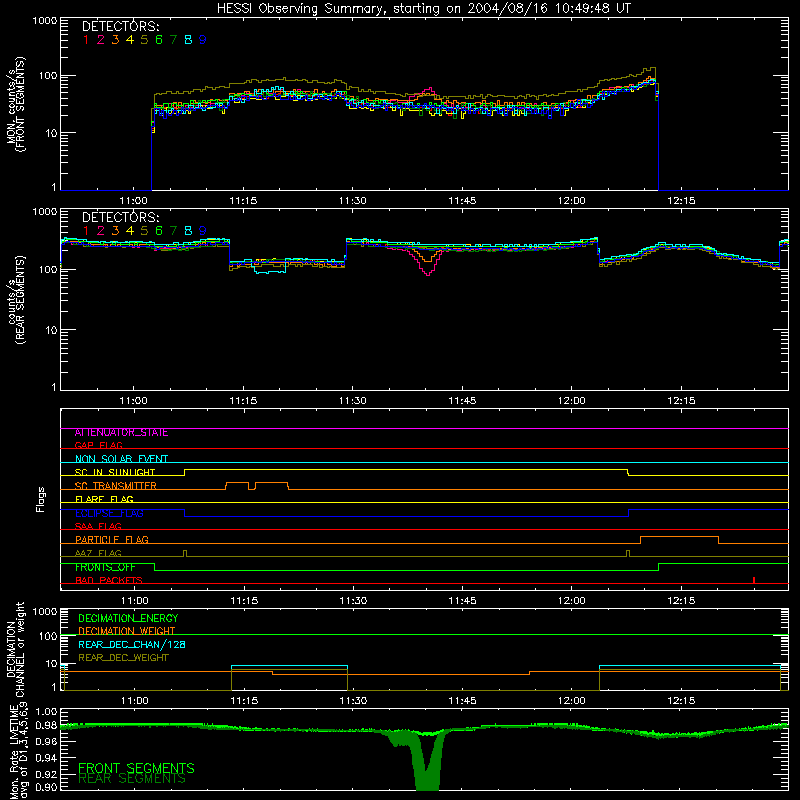Select olive detector number 5 in the front segments legend
The image size is (800, 800).
point(144,40)
